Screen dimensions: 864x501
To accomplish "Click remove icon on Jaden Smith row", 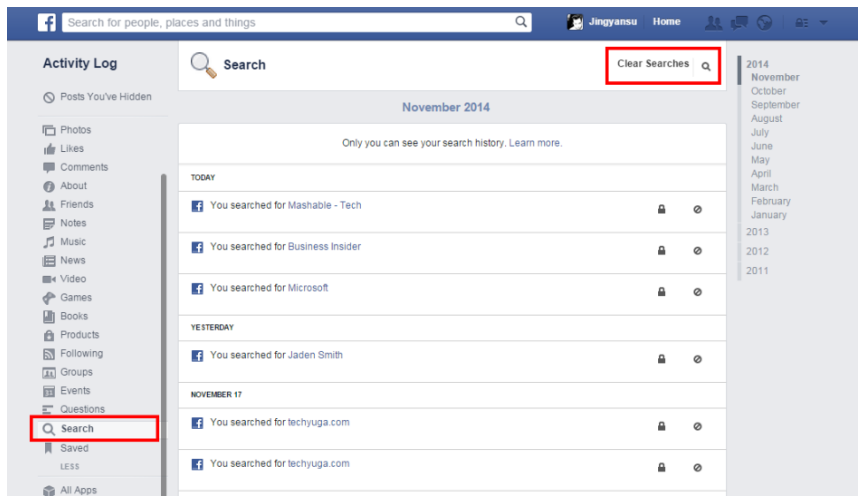I will (698, 359).
